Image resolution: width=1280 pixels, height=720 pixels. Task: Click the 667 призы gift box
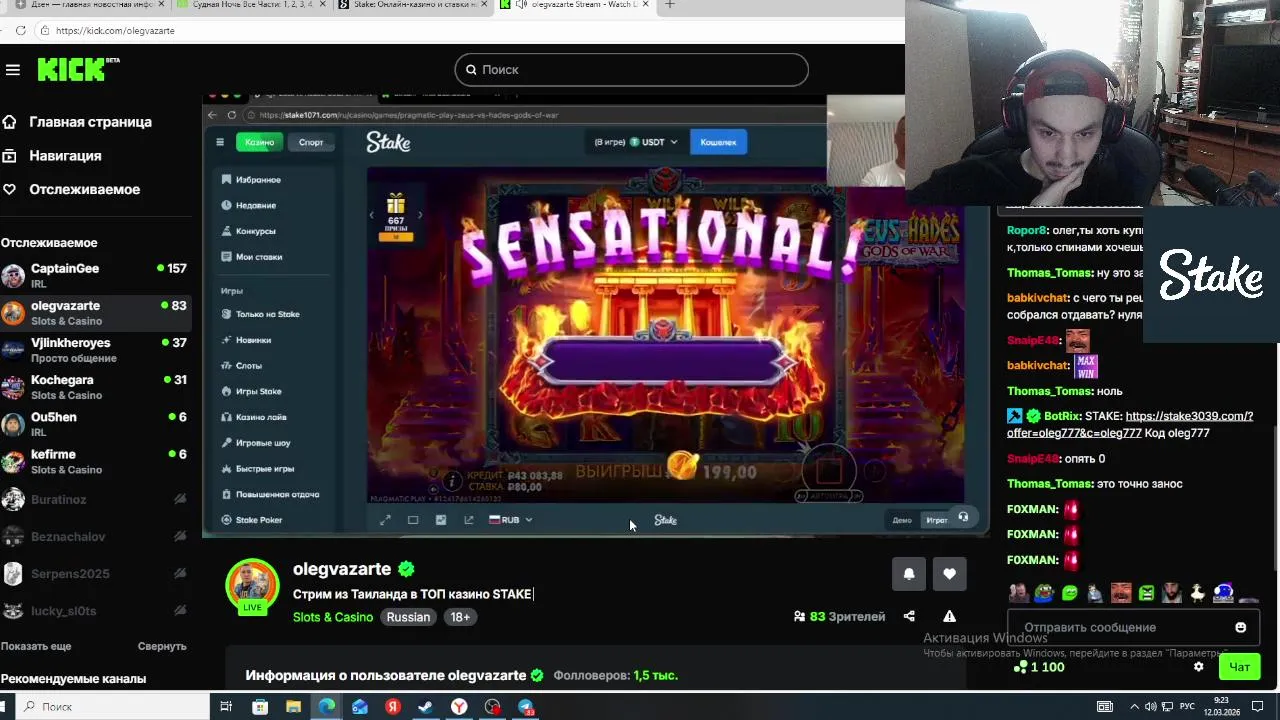[x=396, y=217]
